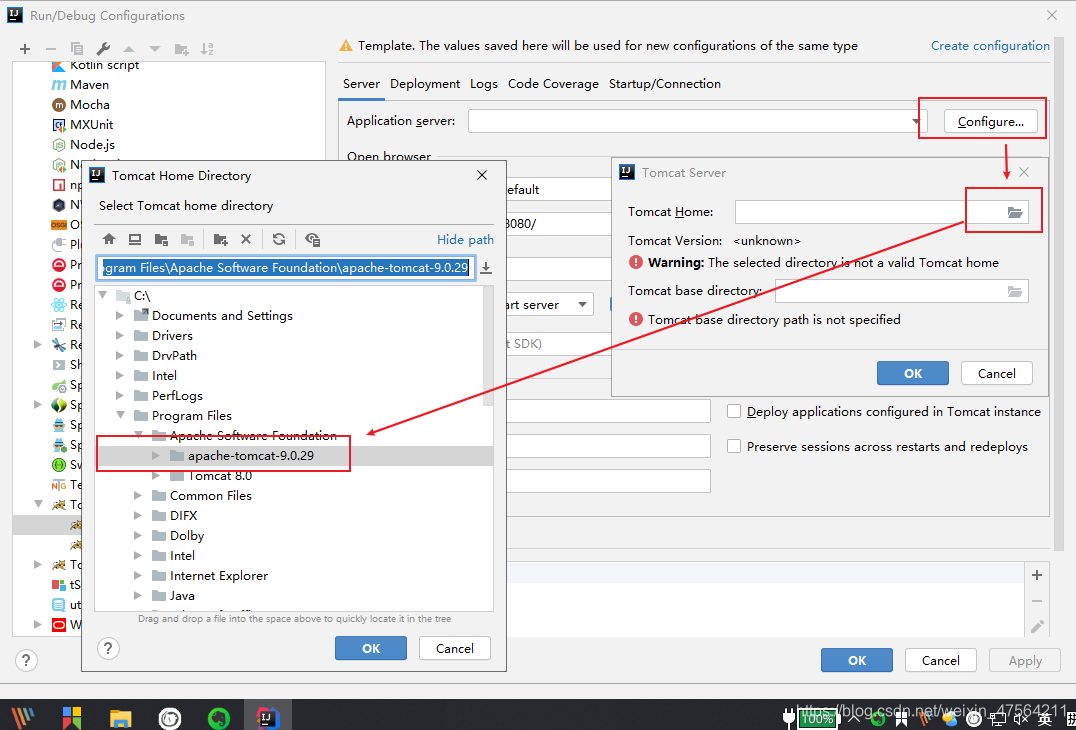Move configuration up arrow icon
The image size is (1076, 730).
tap(128, 49)
